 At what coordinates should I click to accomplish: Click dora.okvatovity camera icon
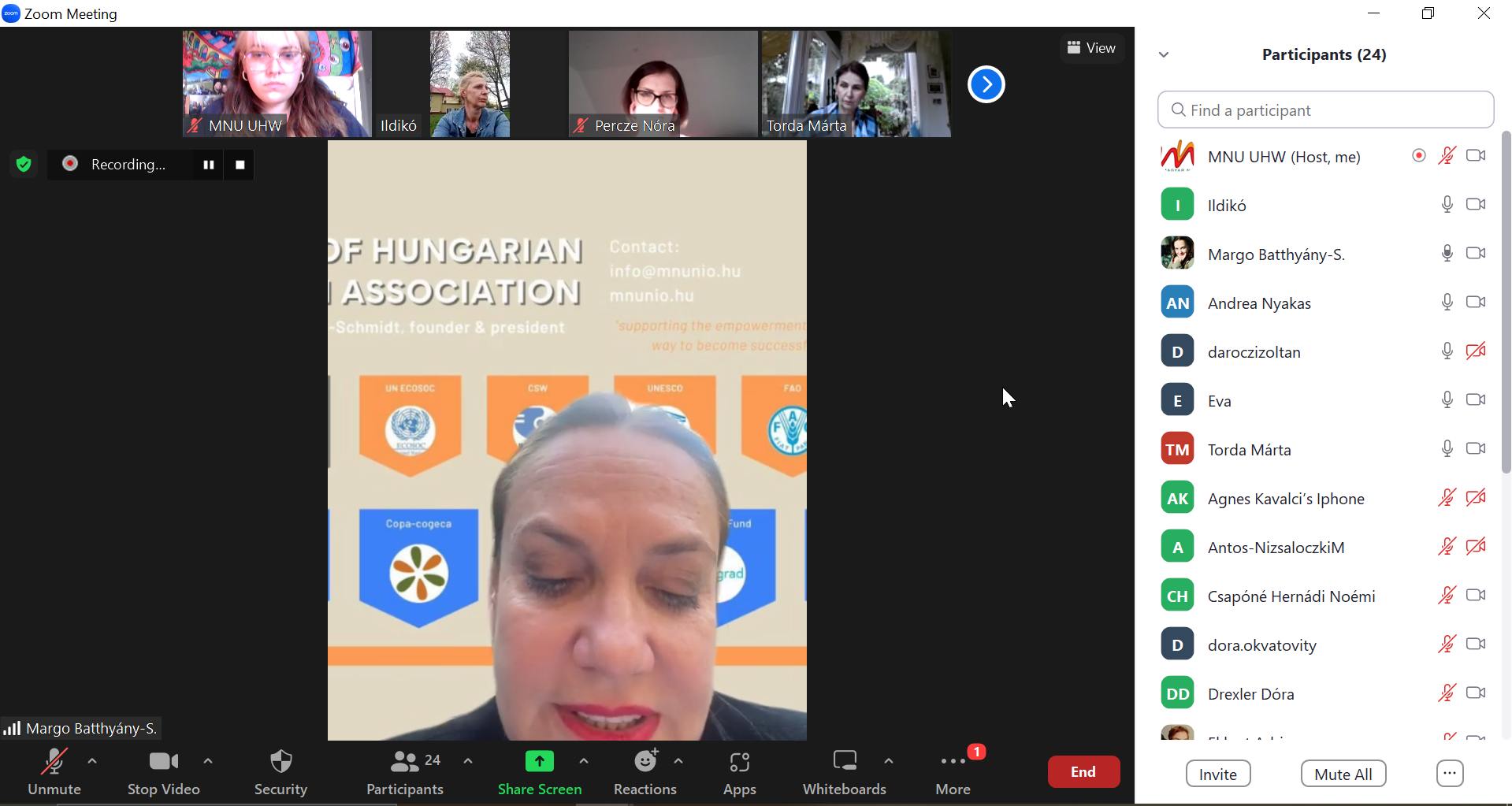coord(1476,644)
